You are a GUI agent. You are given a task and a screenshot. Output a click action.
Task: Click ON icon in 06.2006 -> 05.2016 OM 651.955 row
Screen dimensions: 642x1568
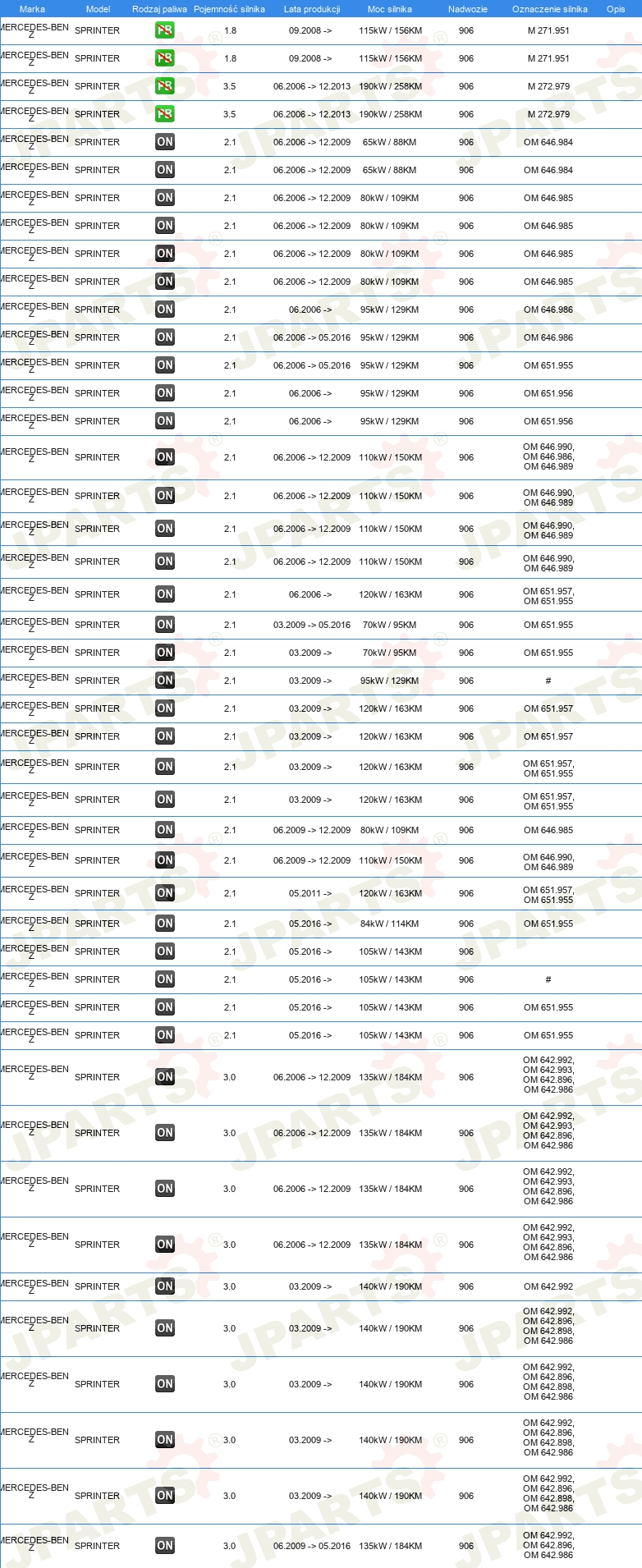coord(165,365)
